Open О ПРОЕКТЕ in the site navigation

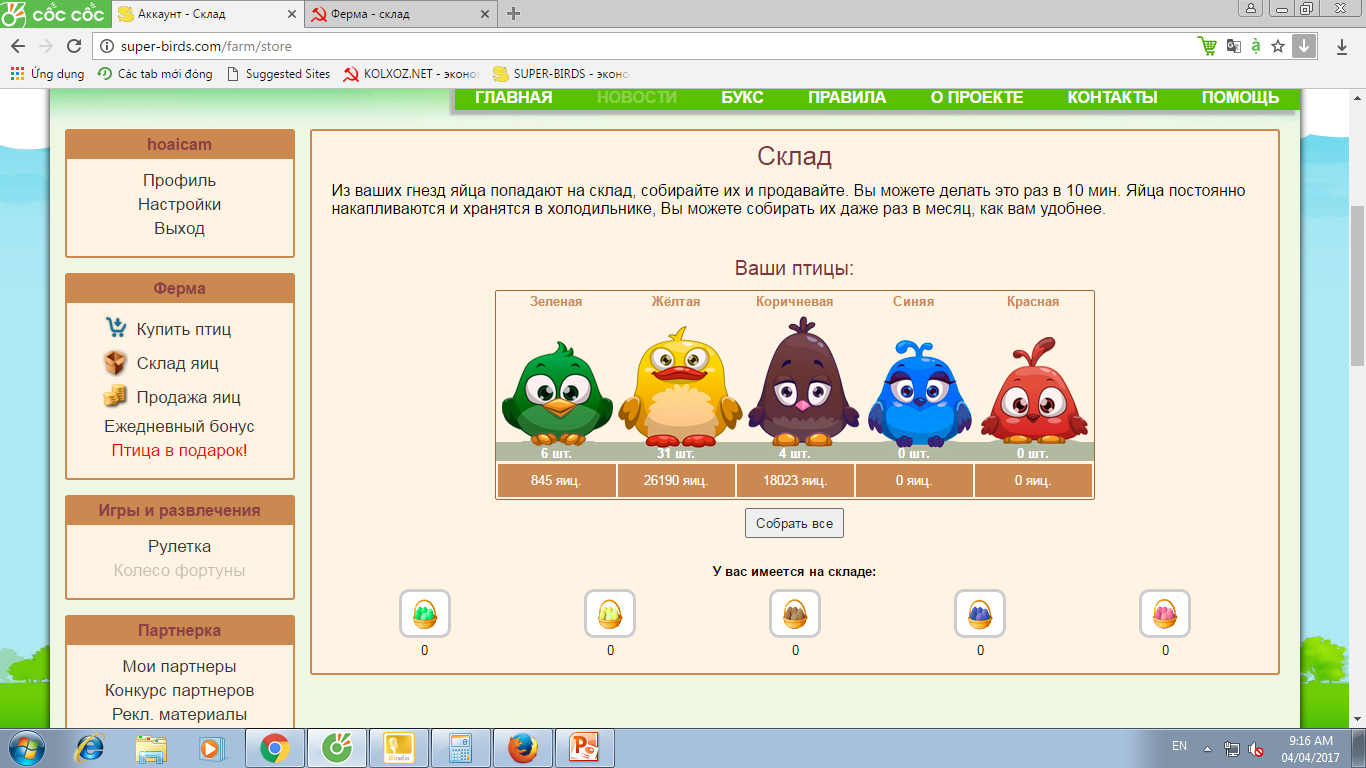click(x=977, y=97)
